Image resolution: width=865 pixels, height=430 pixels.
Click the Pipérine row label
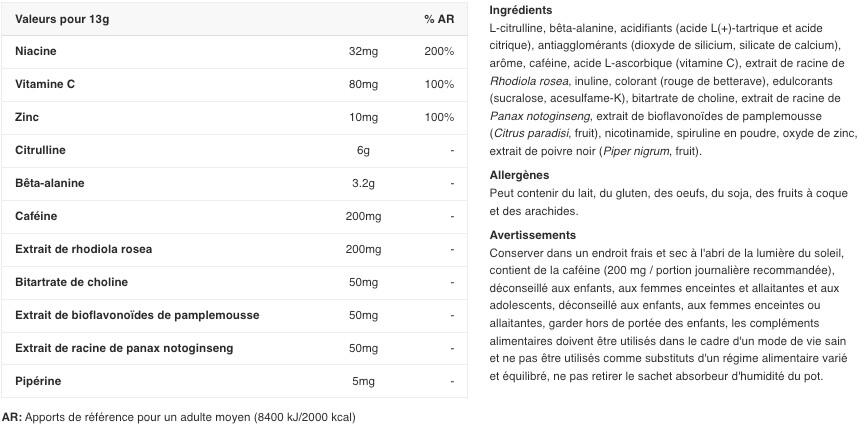(38, 381)
